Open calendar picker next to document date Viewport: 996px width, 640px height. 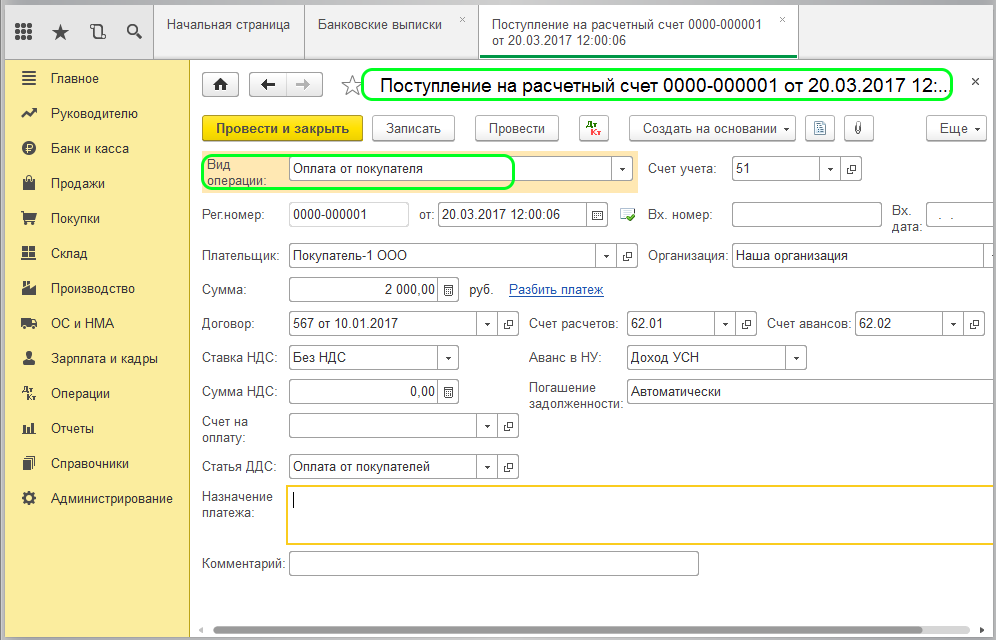[x=598, y=214]
